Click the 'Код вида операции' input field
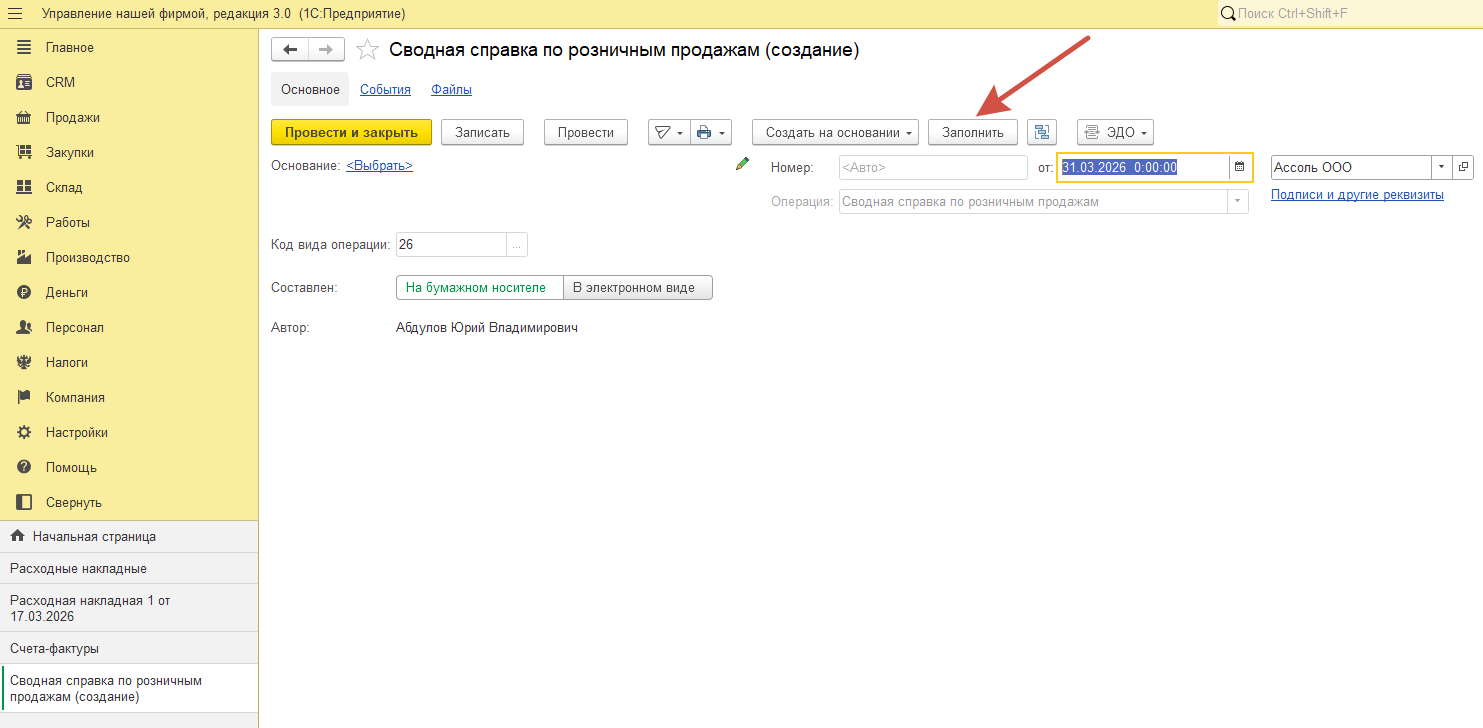The height and width of the screenshot is (728, 1483). point(451,245)
